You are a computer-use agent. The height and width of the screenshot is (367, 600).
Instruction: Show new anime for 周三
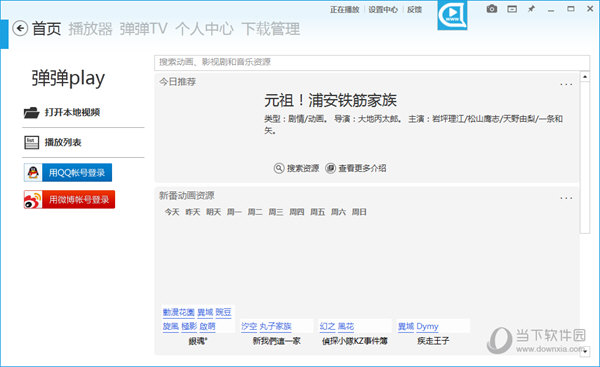point(276,212)
